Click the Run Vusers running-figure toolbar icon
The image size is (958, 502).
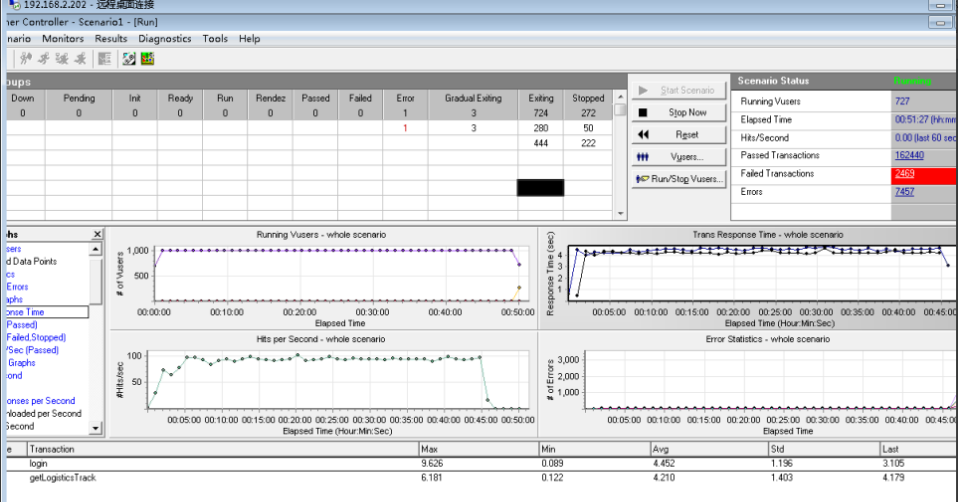[x=43, y=59]
